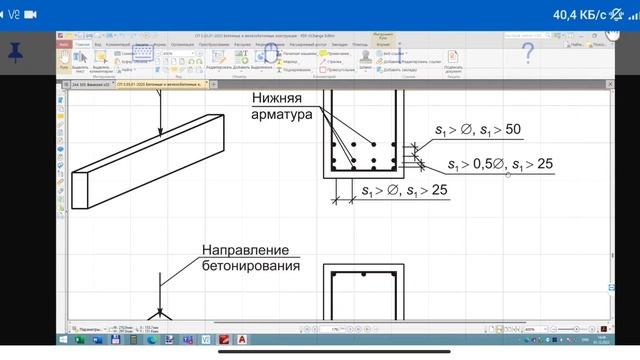
Task: Click the Sign Document icon
Action: pyautogui.click(x=453, y=61)
